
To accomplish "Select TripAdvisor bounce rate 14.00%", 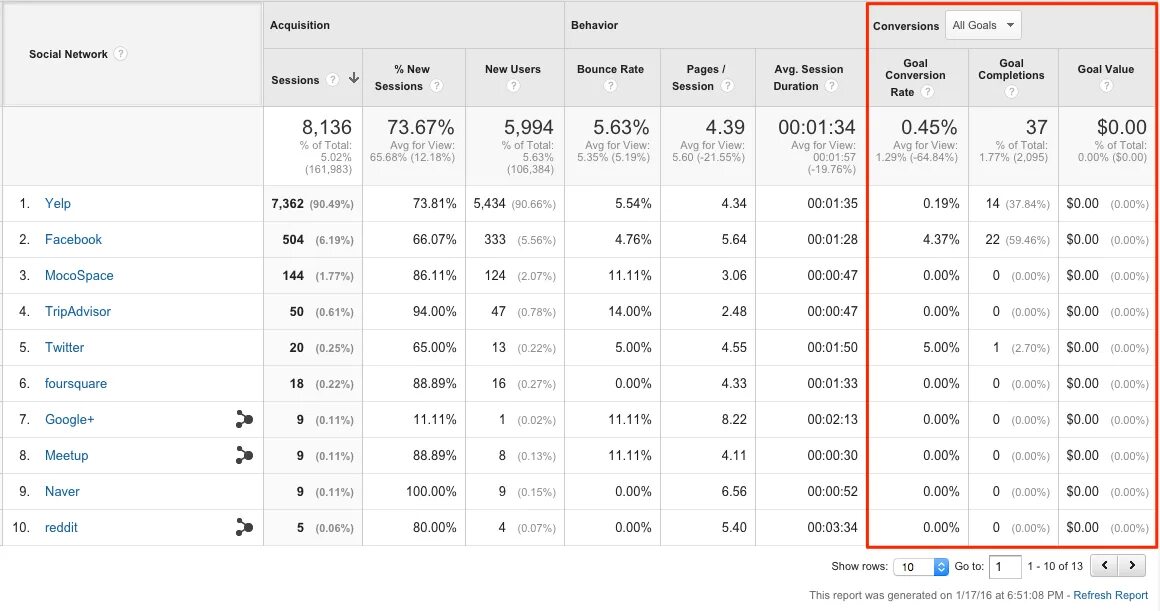I will (630, 311).
